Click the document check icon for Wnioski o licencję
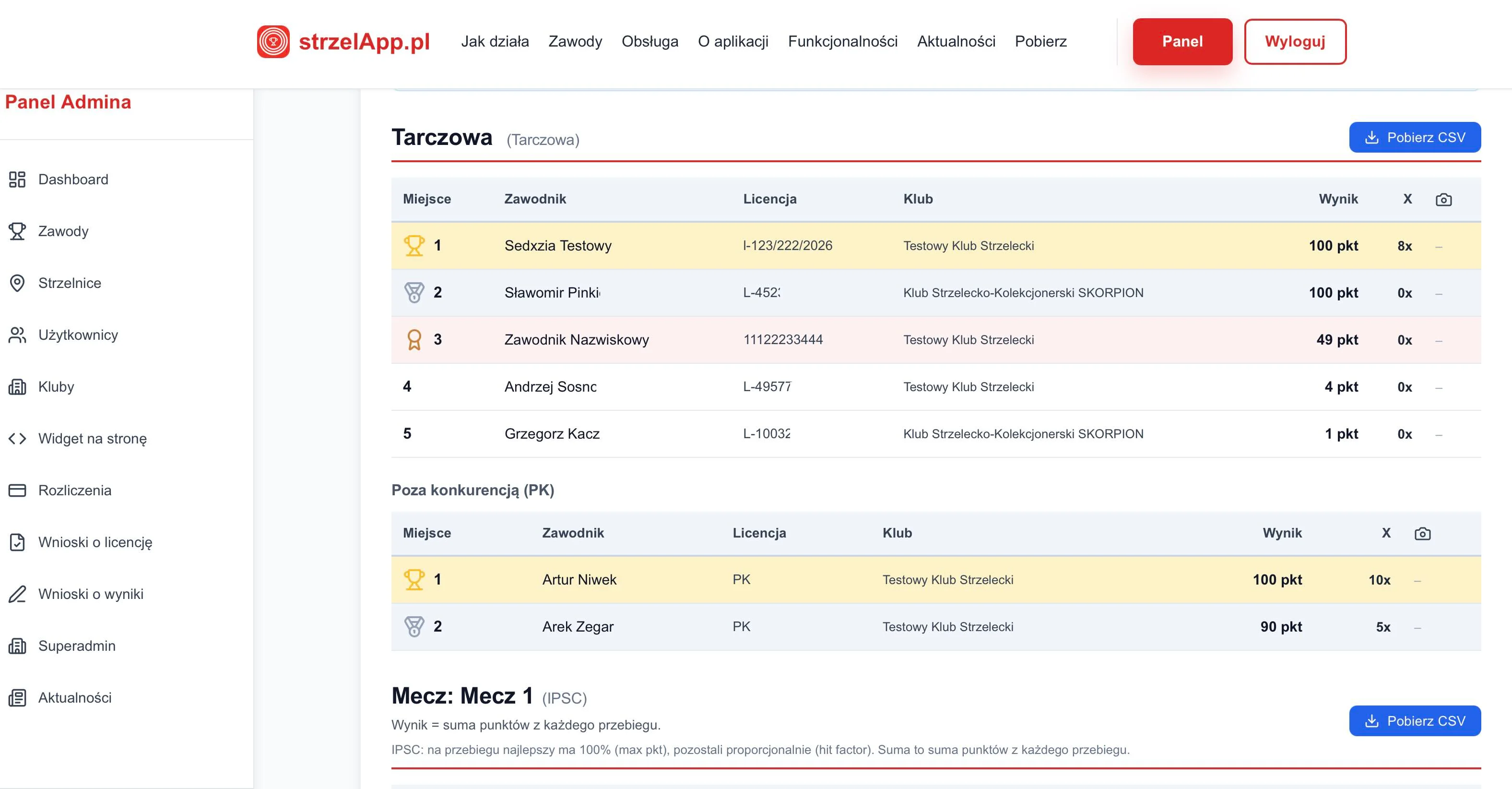Screen dimensions: 1512x789 17,542
